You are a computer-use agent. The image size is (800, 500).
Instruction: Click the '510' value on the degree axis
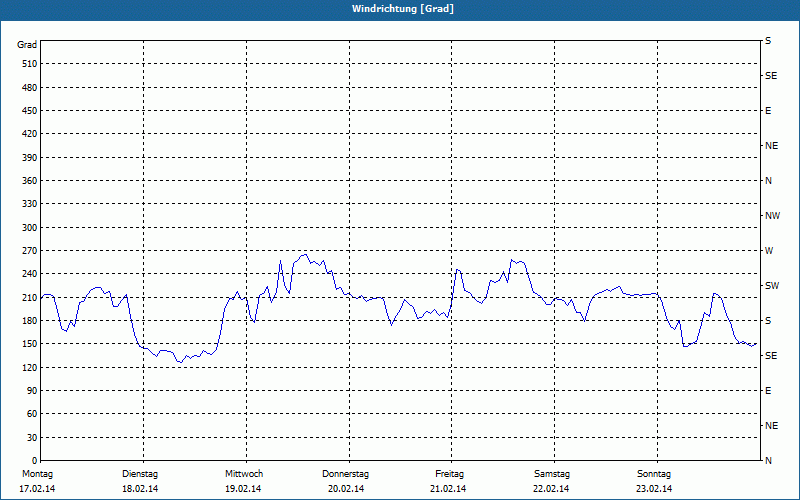30,64
